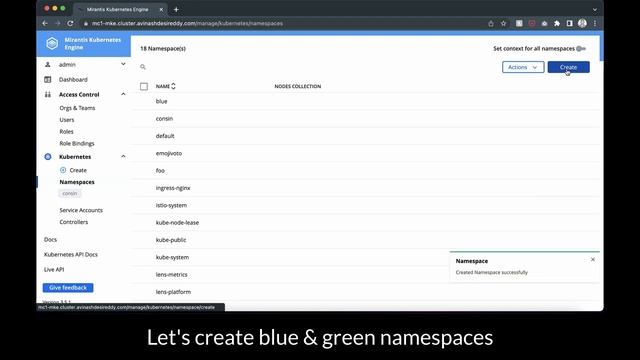Click the plus icon beside Create in sidebar
The height and width of the screenshot is (360, 640).
coord(63,170)
